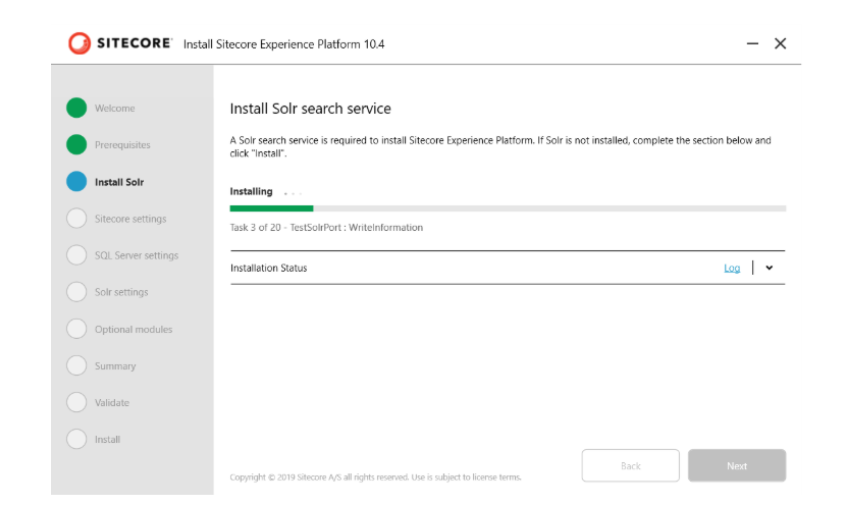
Task: Open the SQL Server settings step label
Action: pos(137,255)
